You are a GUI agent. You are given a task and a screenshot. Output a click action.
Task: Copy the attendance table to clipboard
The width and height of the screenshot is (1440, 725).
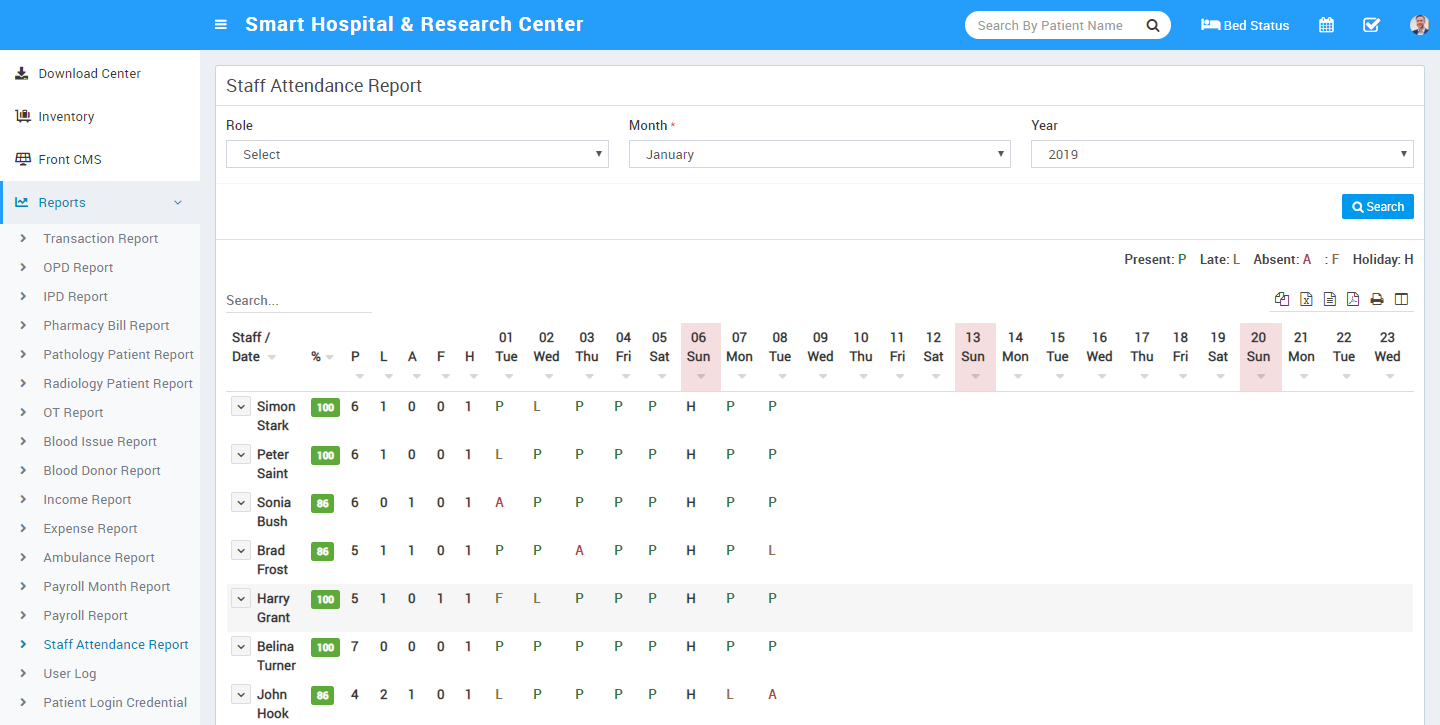point(1282,299)
